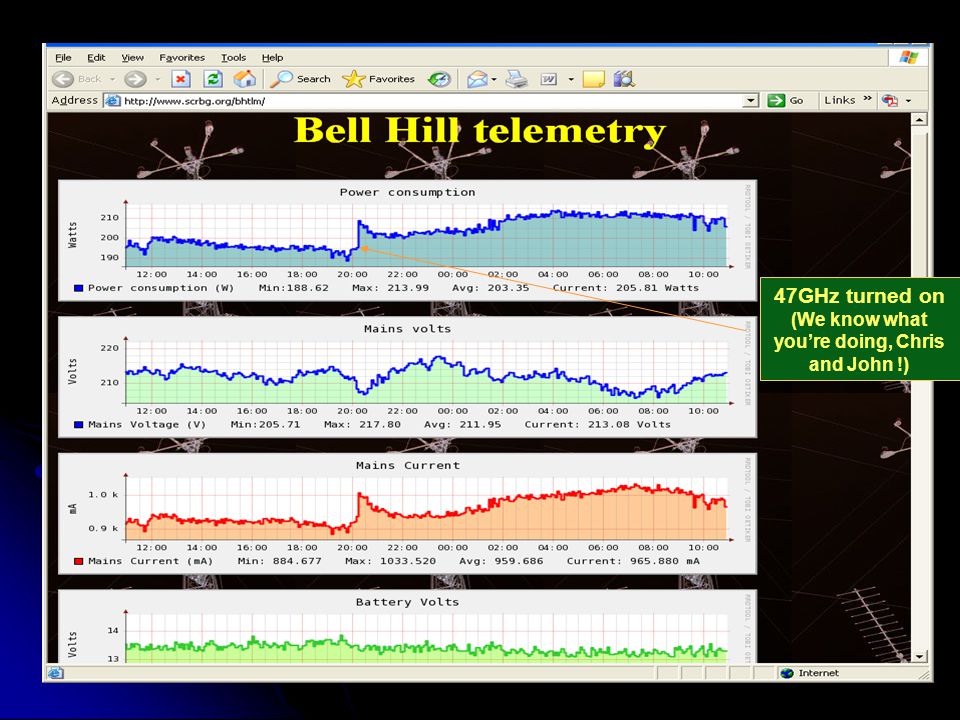
Task: Open the History clock icon
Action: click(439, 79)
